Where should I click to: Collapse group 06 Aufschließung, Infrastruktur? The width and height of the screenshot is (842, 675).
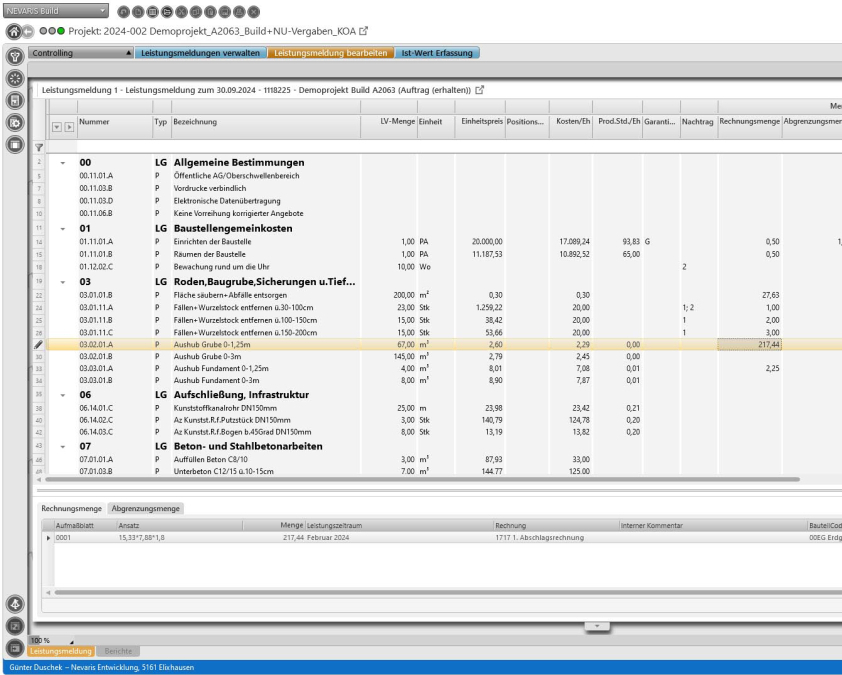(x=63, y=395)
